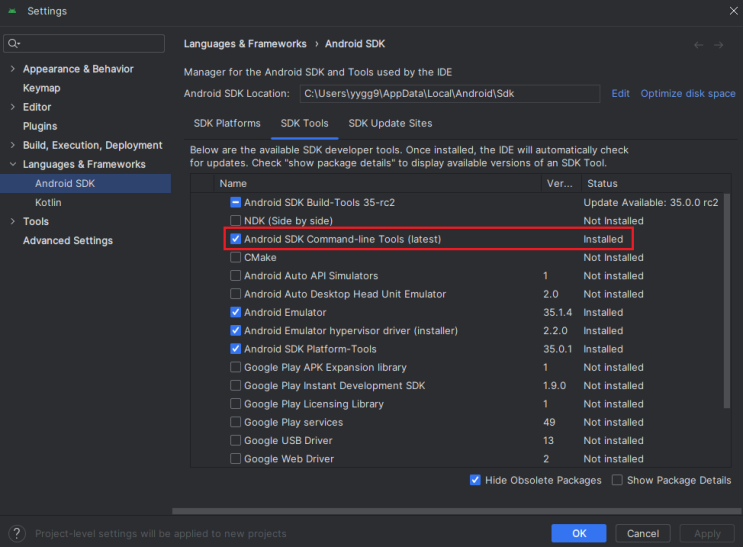Uncheck Android SDK Platform-Tools checkbox
This screenshot has width=743, height=547.
[236, 349]
